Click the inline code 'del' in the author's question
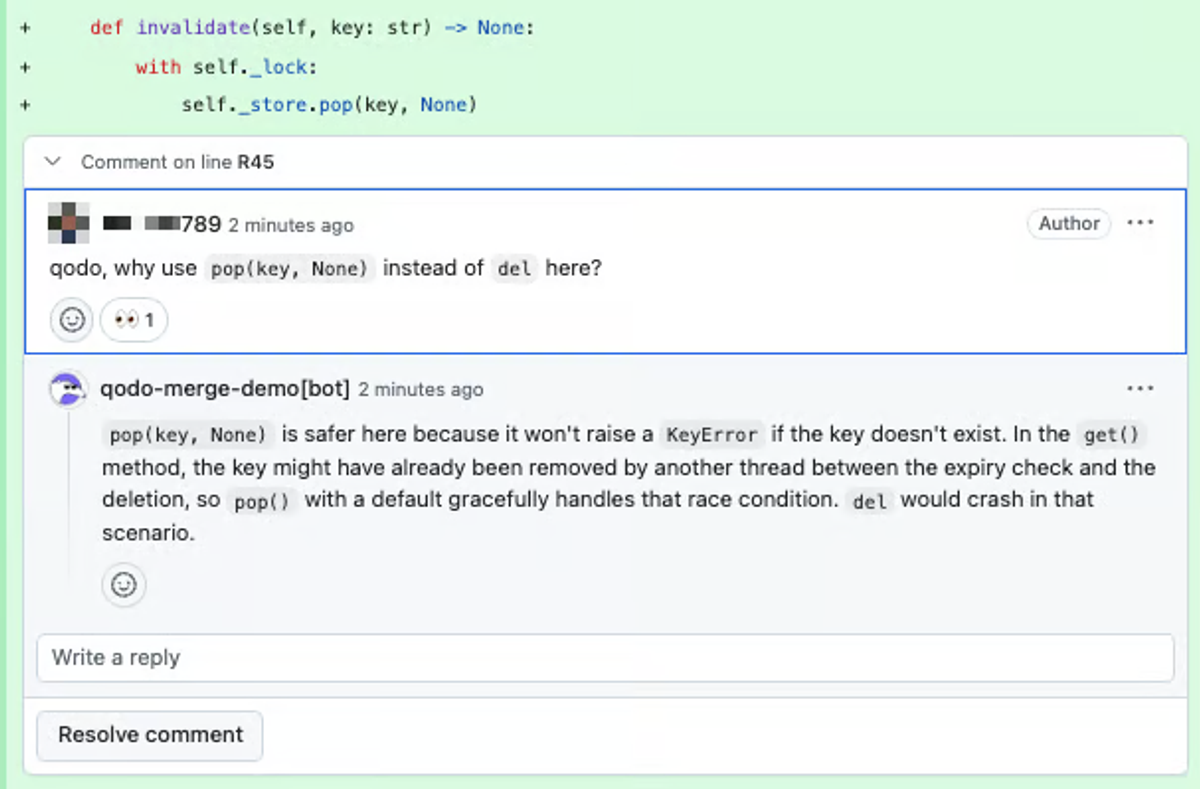This screenshot has height=789, width=1200. 514,269
